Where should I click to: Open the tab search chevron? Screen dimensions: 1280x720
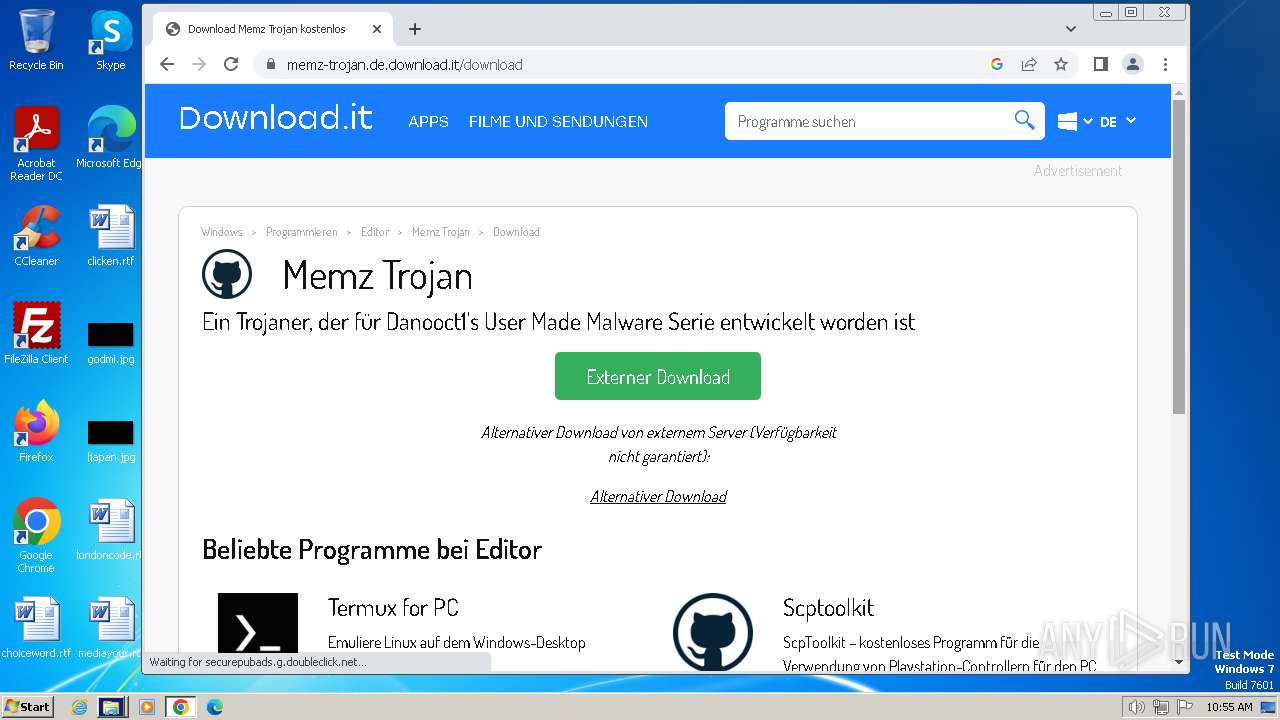[x=1071, y=29]
